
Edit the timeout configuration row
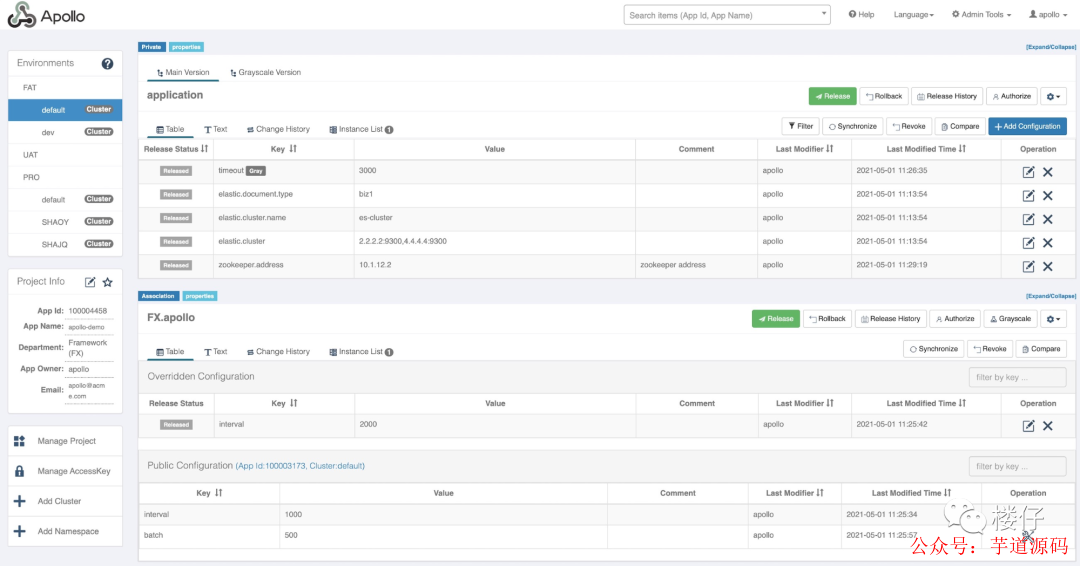(1028, 172)
